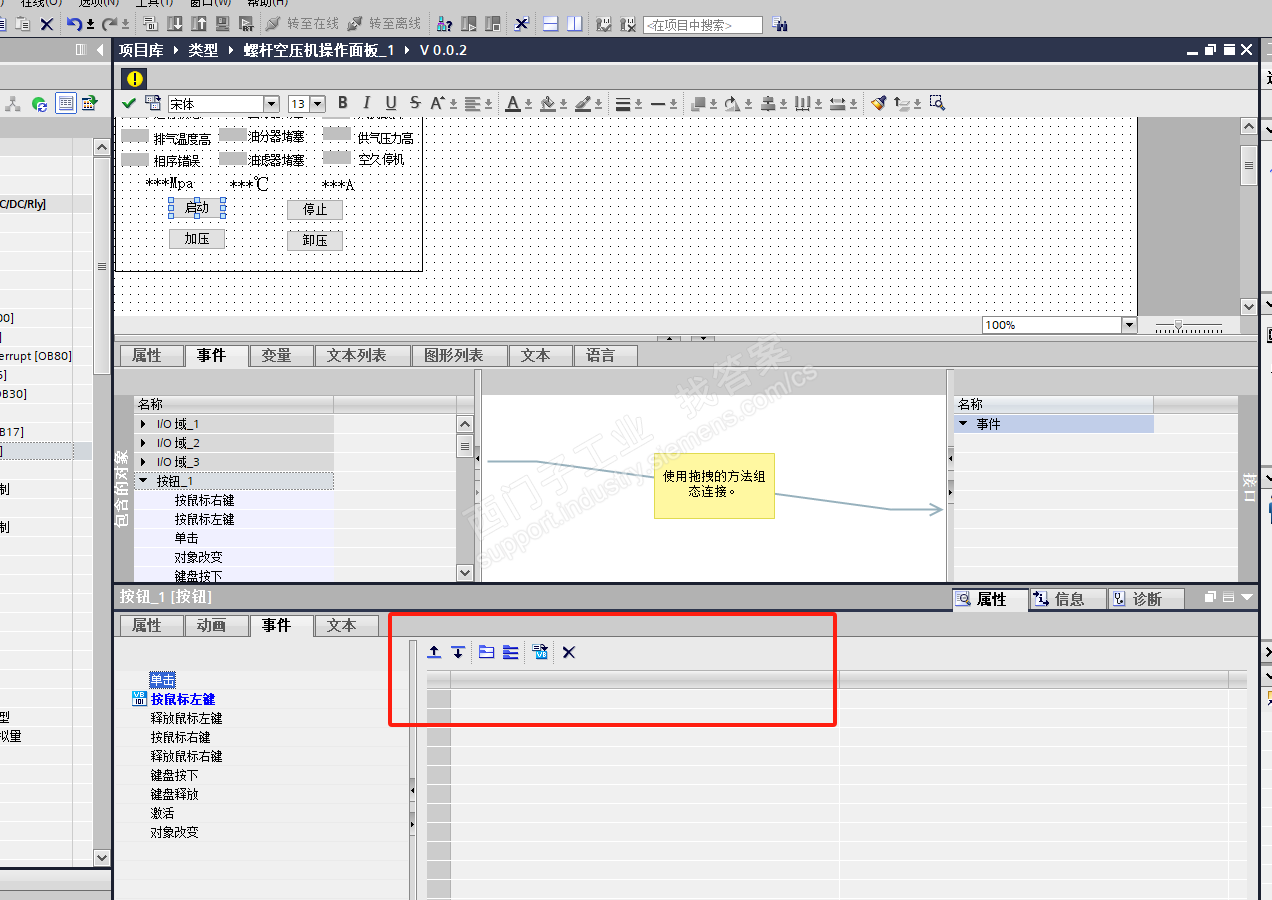Open the border line color picker
Image resolution: width=1272 pixels, height=900 pixels.
(x=582, y=103)
